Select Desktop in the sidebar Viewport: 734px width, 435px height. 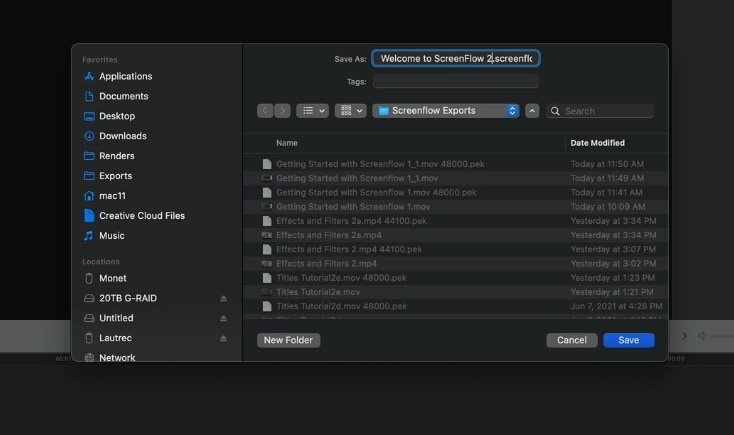point(117,116)
